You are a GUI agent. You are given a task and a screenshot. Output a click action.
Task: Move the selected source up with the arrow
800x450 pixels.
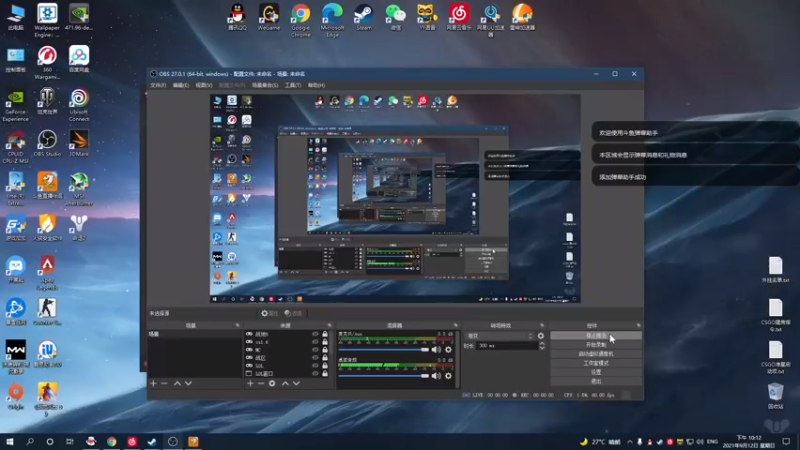(285, 383)
